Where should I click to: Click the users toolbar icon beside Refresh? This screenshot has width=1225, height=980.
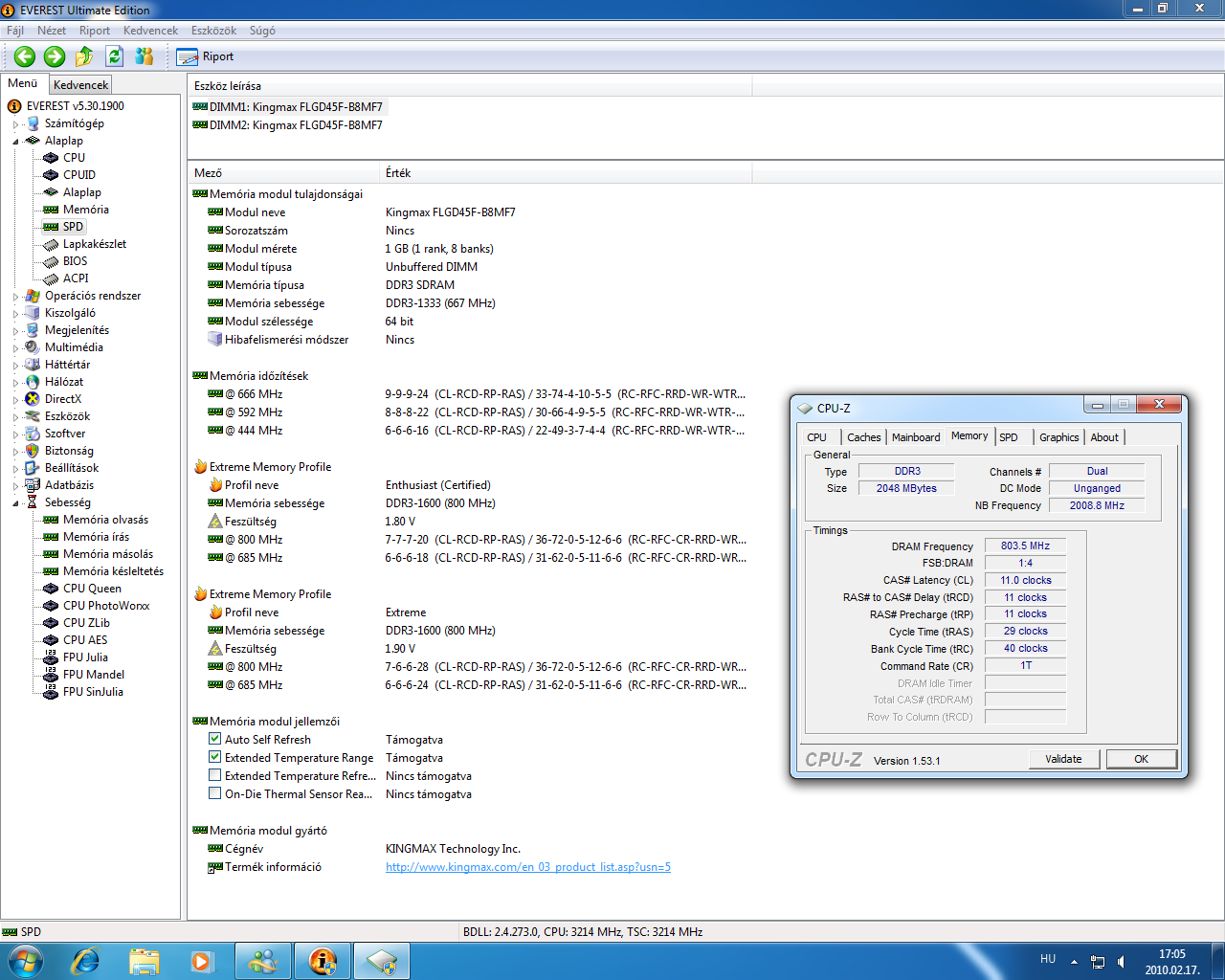click(x=145, y=56)
